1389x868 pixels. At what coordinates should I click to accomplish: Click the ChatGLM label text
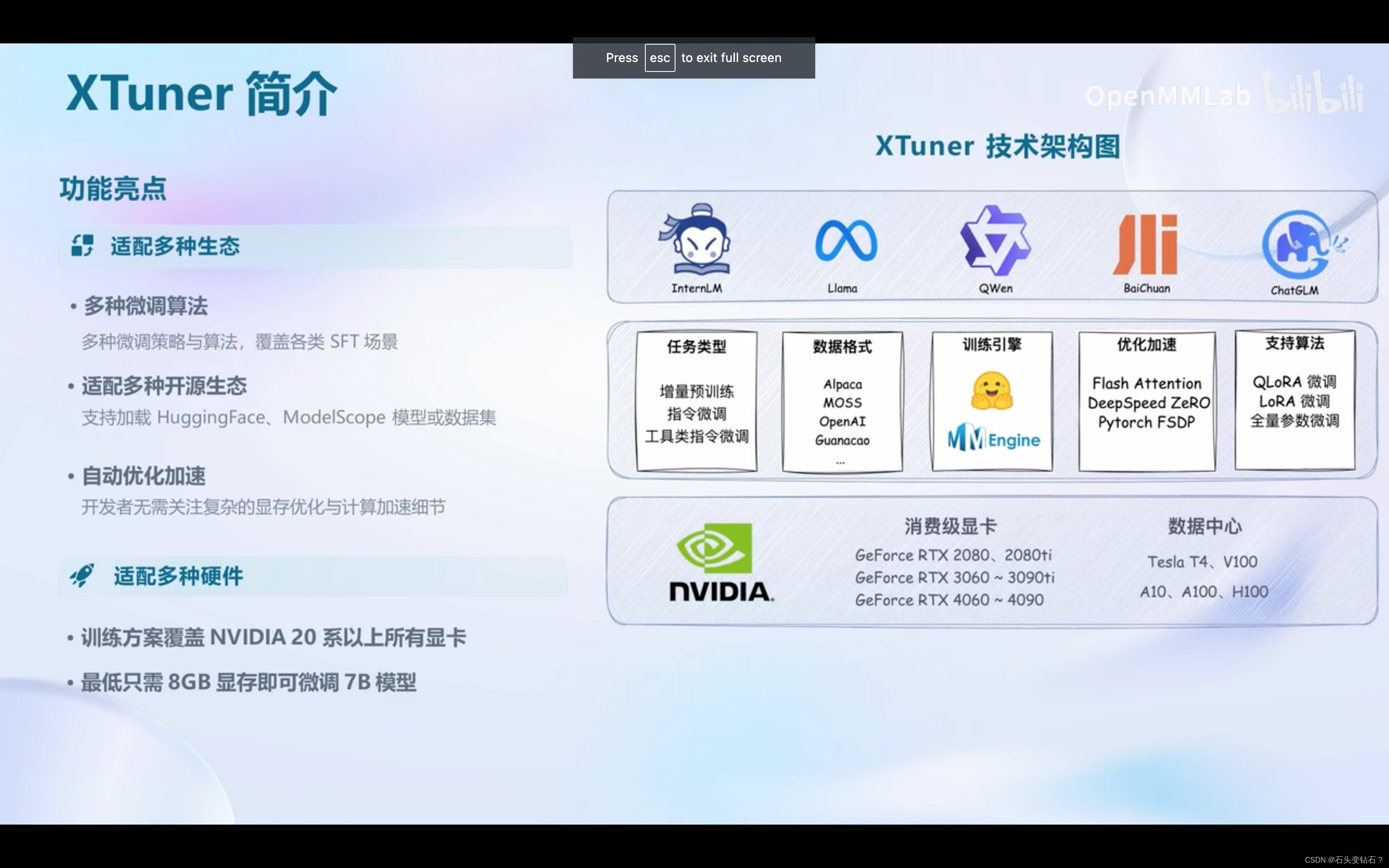point(1294,291)
